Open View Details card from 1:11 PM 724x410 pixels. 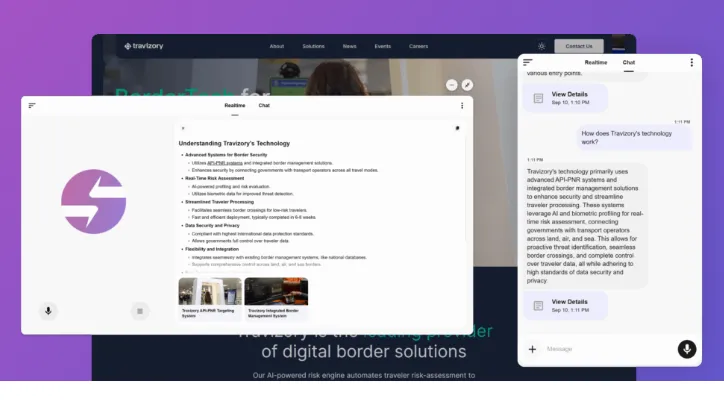566,305
